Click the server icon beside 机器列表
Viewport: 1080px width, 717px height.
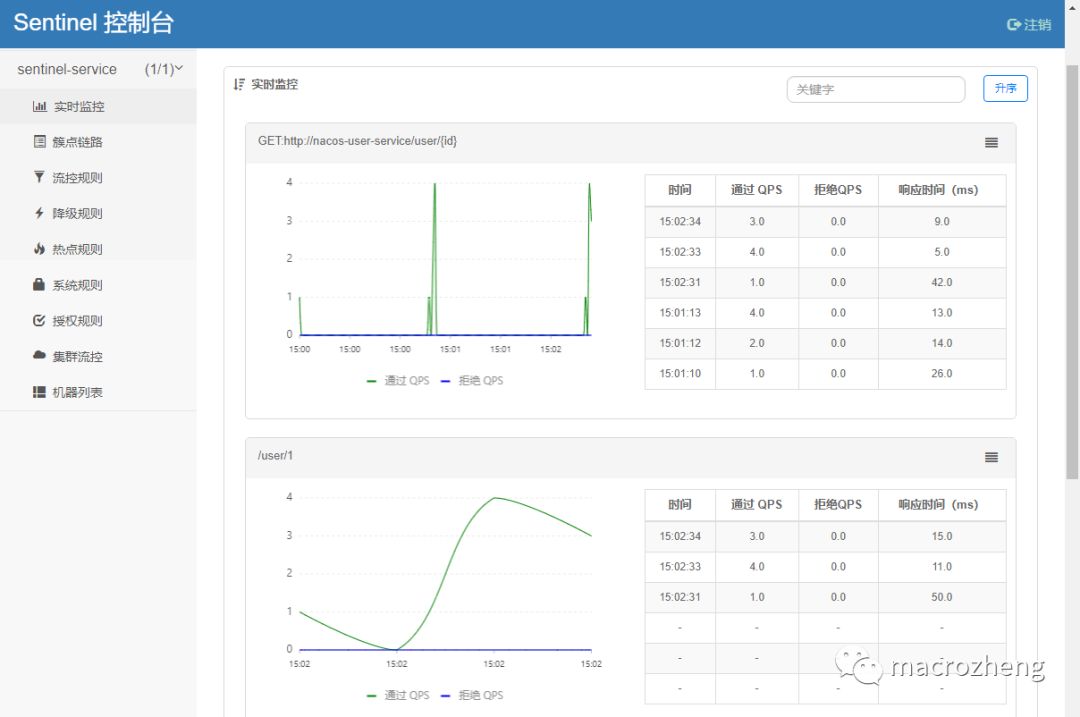click(x=39, y=392)
